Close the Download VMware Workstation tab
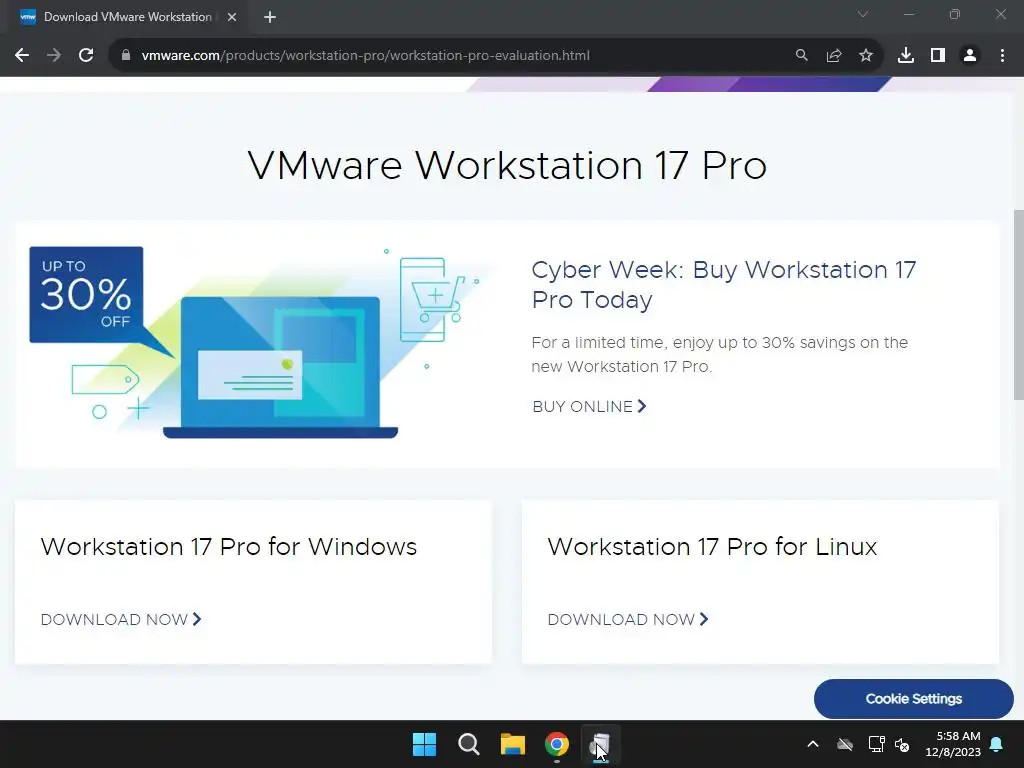Screen dimensions: 1024x768 [x=232, y=17]
